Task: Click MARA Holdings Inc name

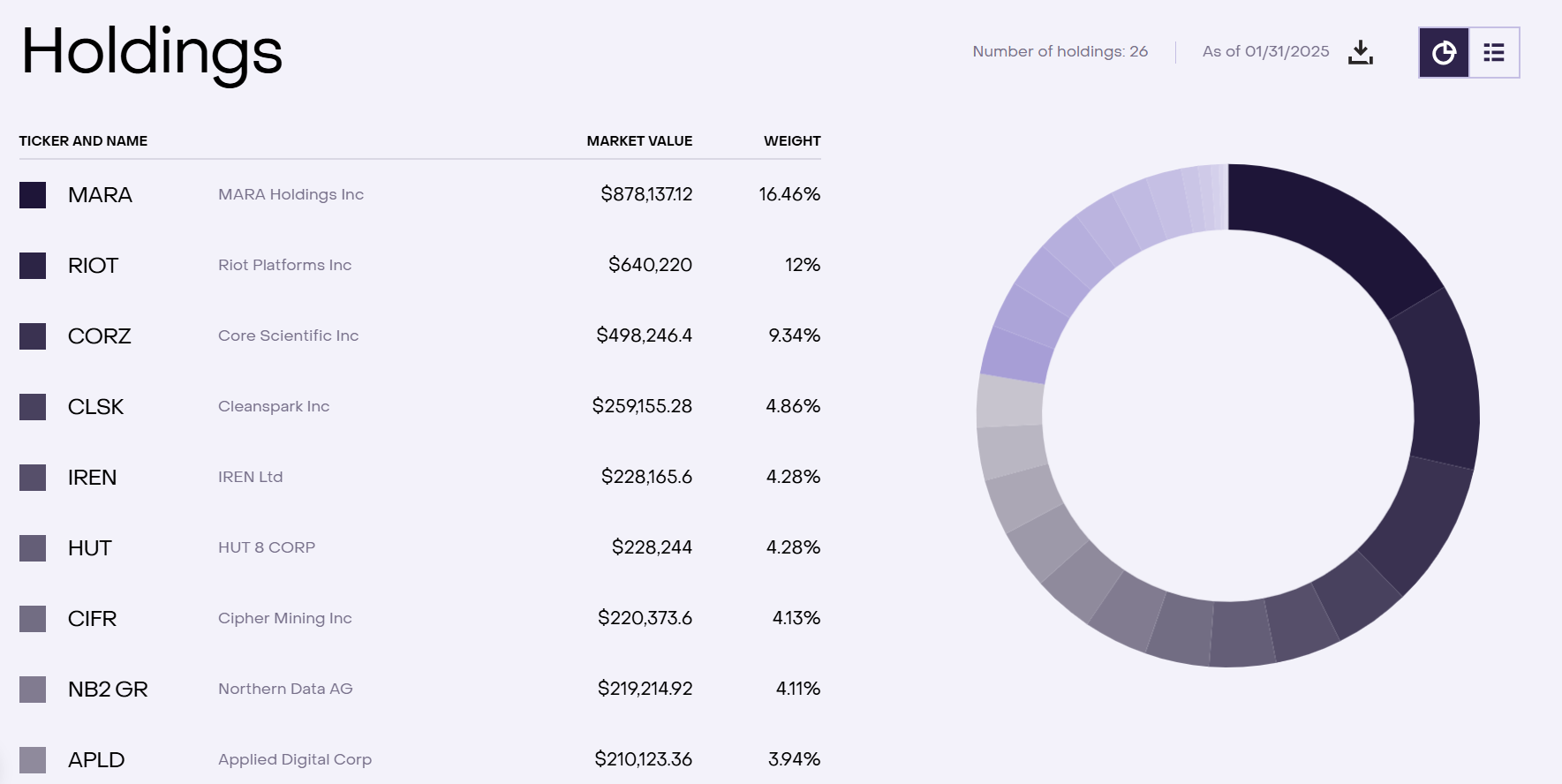Action: click(x=291, y=194)
